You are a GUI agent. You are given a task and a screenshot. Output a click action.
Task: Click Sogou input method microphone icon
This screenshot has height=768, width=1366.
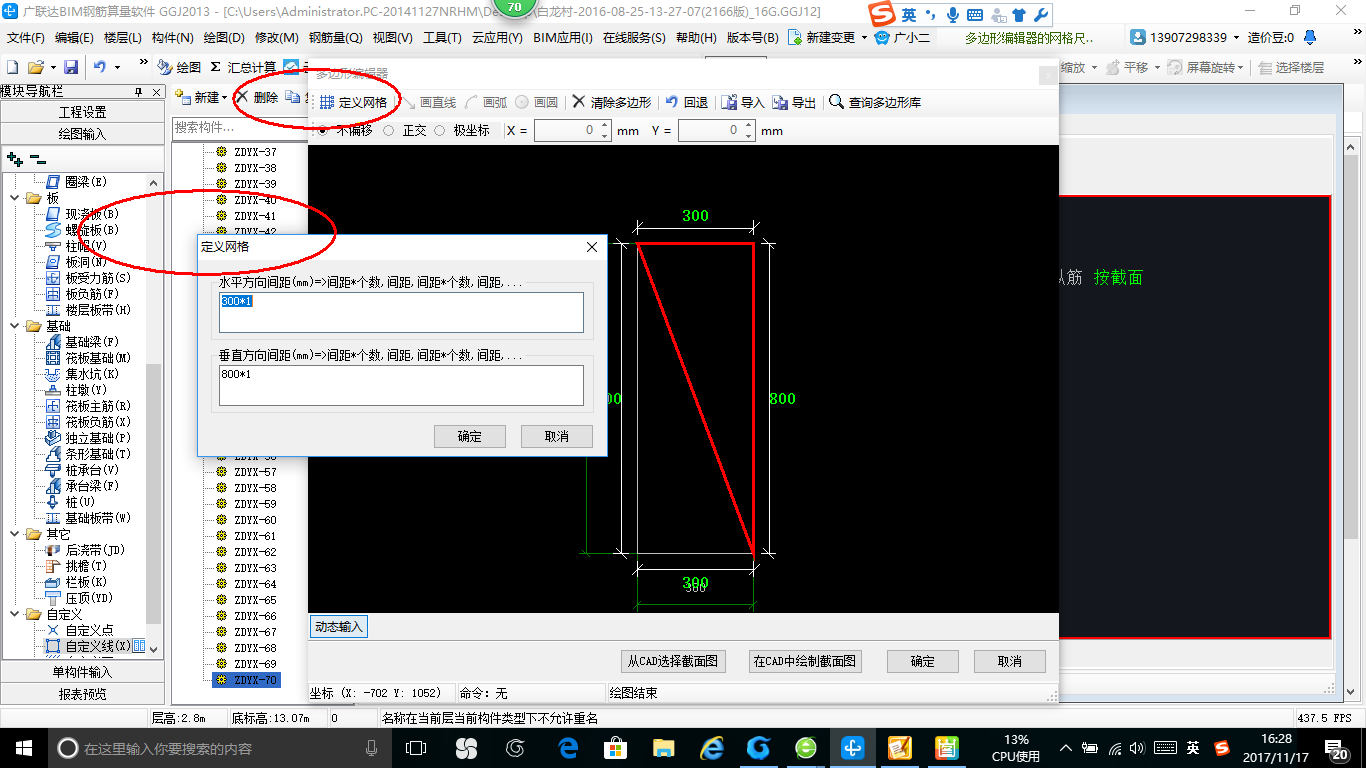pos(952,14)
